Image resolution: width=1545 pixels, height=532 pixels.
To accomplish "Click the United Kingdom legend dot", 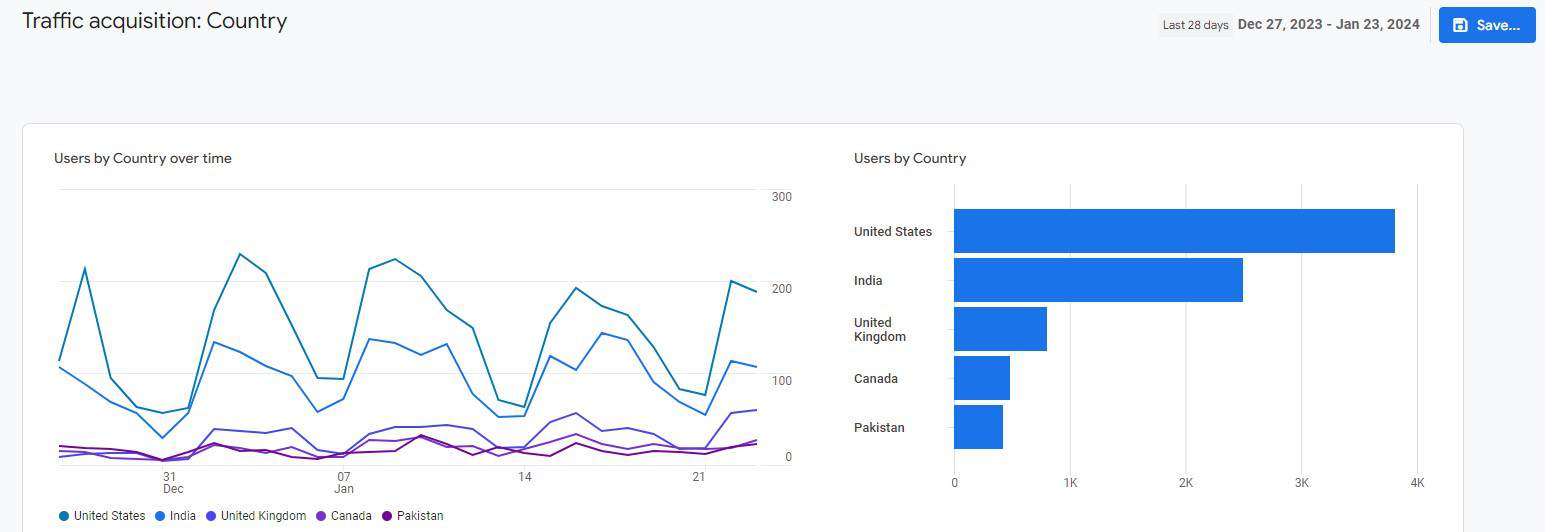I will [211, 516].
